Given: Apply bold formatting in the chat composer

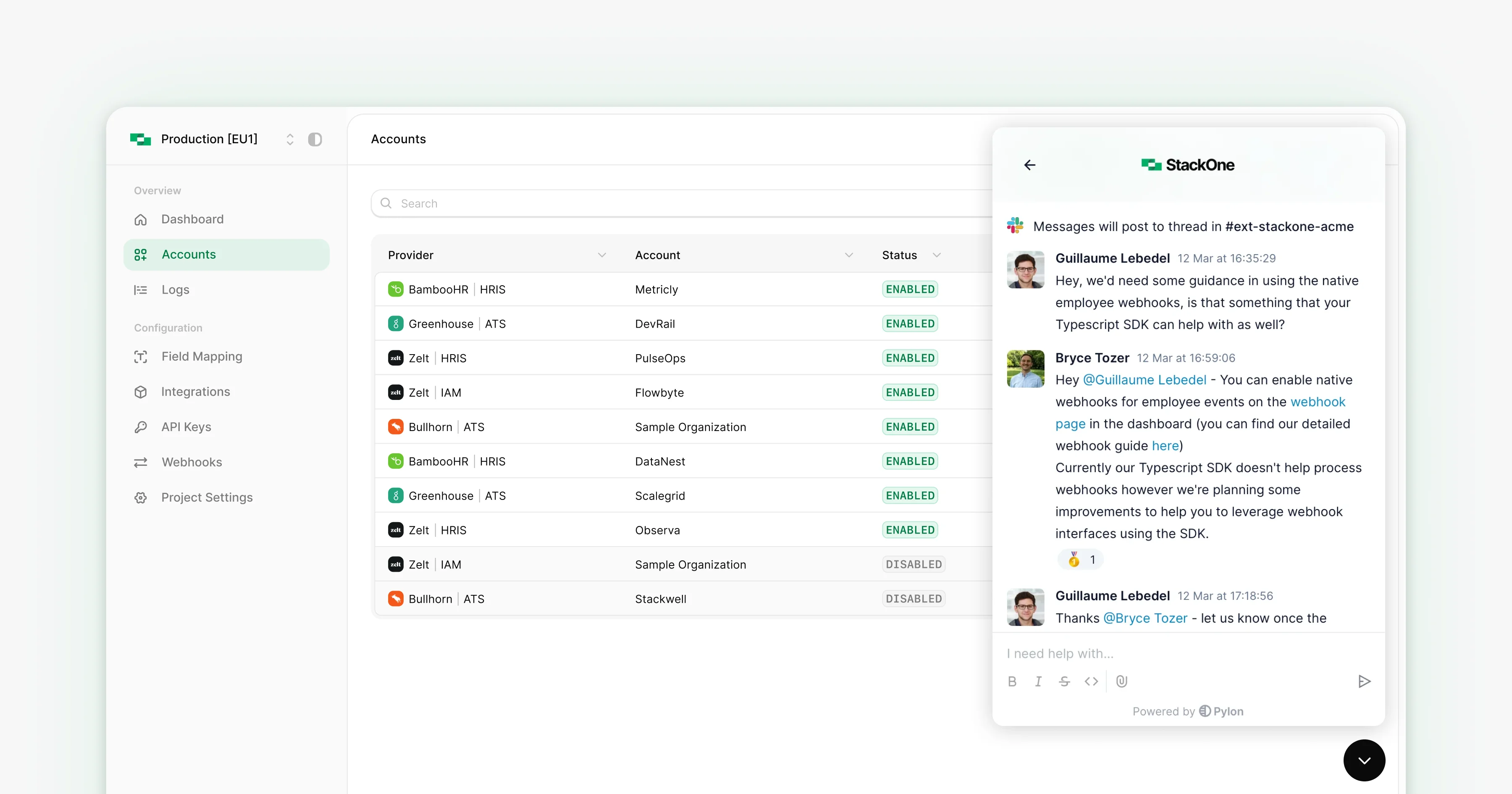Looking at the screenshot, I should click(x=1012, y=681).
